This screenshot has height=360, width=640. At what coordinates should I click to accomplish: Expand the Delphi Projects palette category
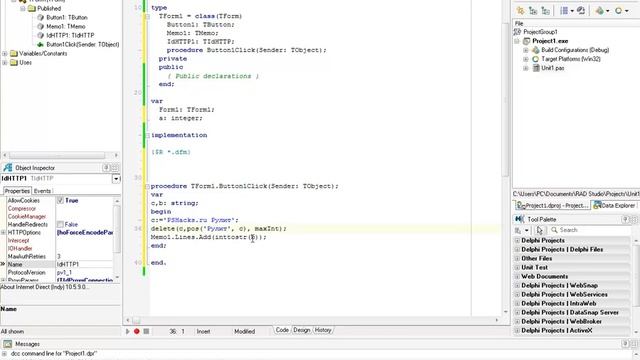tap(517, 240)
